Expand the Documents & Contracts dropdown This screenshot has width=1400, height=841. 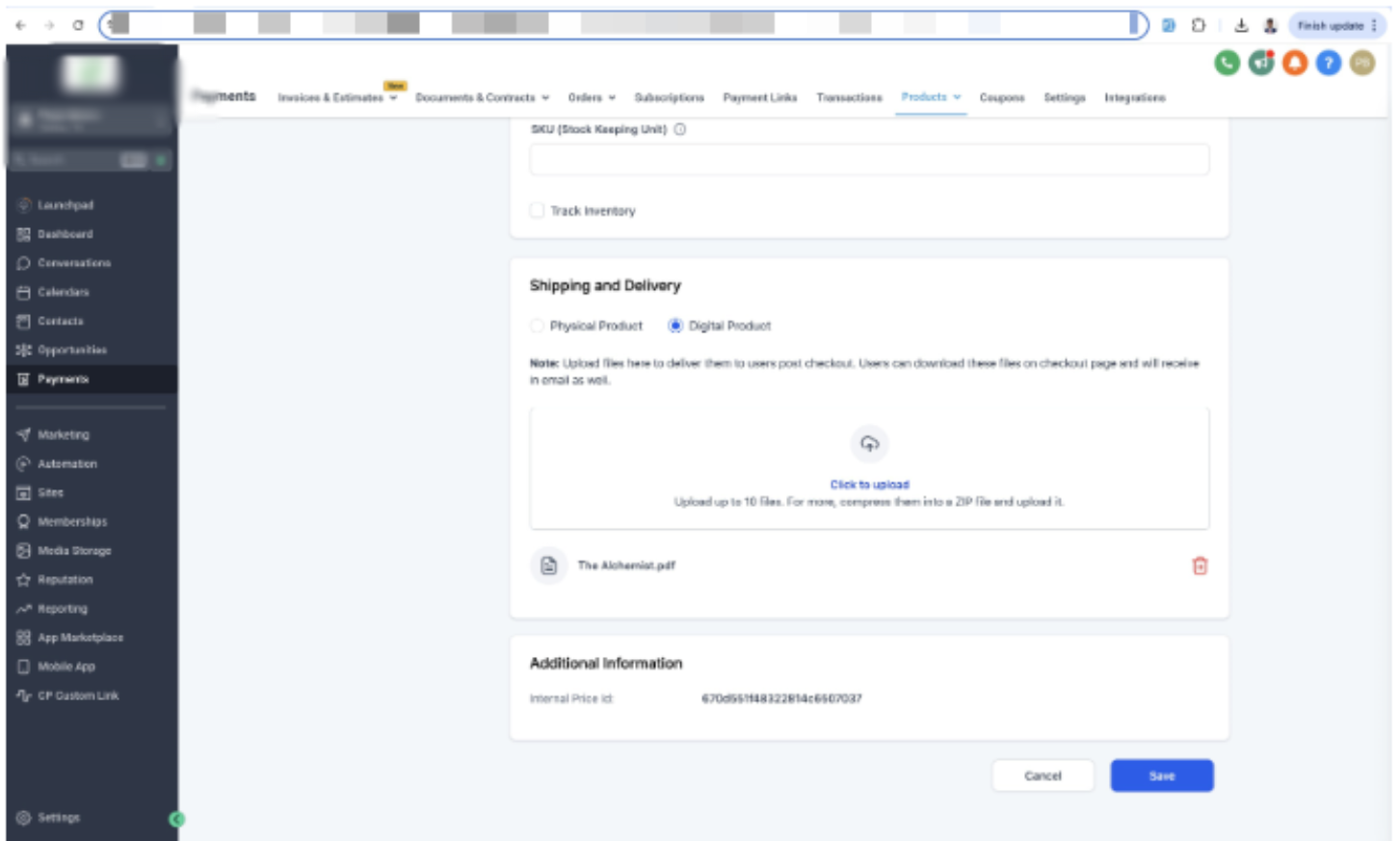pyautogui.click(x=482, y=97)
